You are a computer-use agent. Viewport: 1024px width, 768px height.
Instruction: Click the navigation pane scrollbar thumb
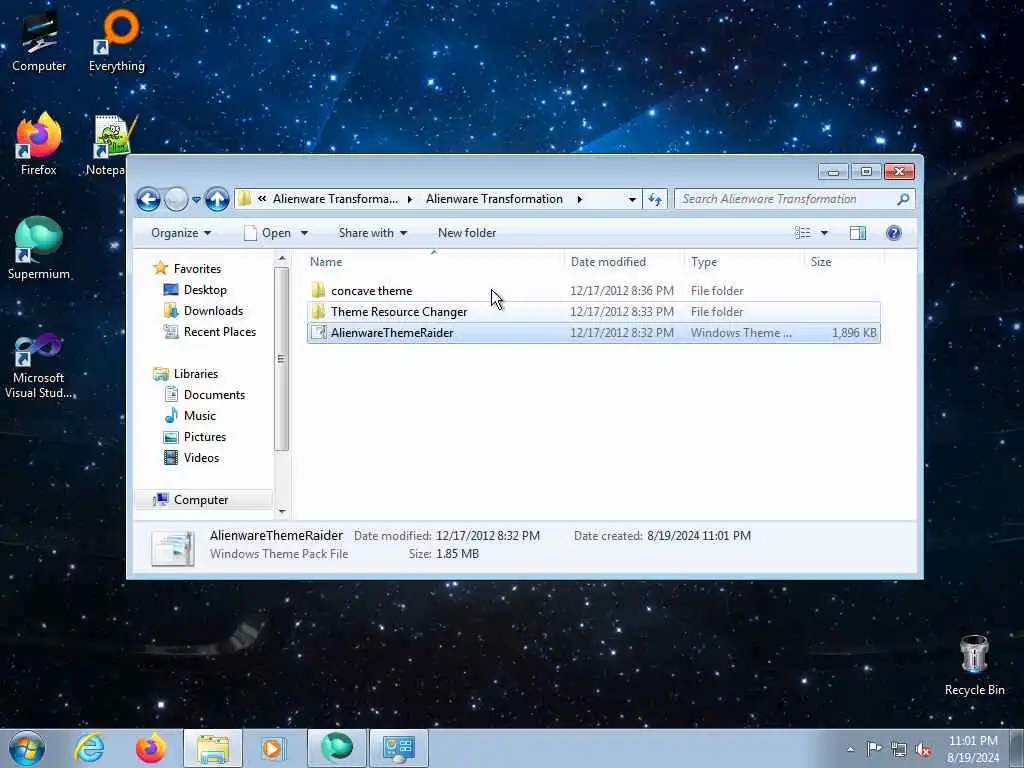281,359
